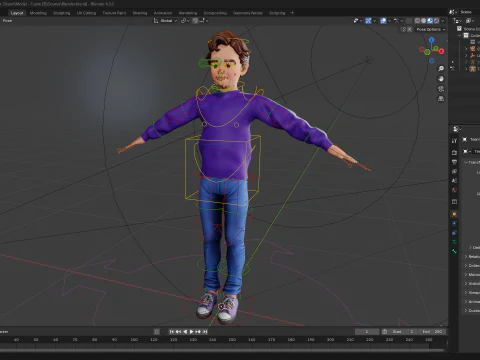Open the World properties tab icon
Screen dimensions: 480x360
point(454,190)
